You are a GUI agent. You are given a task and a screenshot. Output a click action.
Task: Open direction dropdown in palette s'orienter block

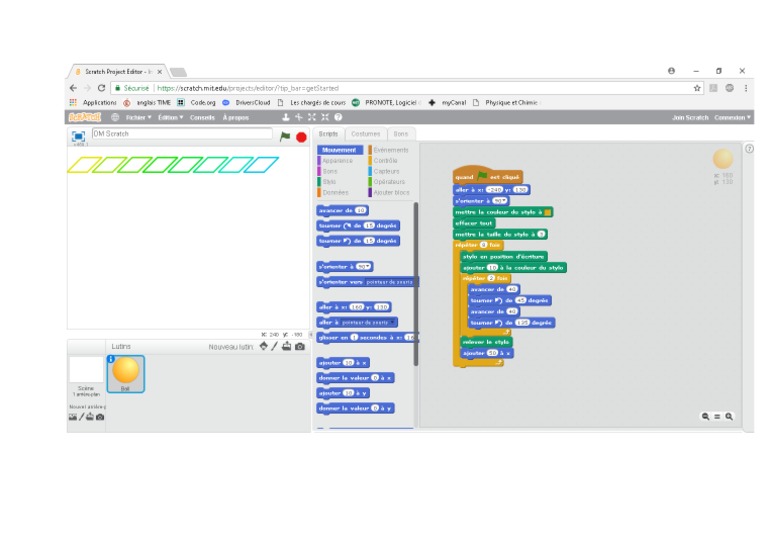(x=363, y=267)
